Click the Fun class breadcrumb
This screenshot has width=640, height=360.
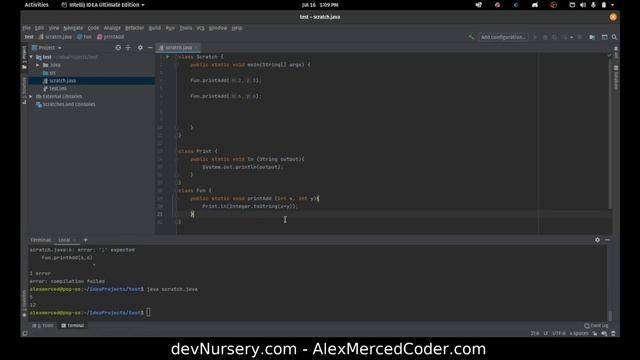point(84,37)
